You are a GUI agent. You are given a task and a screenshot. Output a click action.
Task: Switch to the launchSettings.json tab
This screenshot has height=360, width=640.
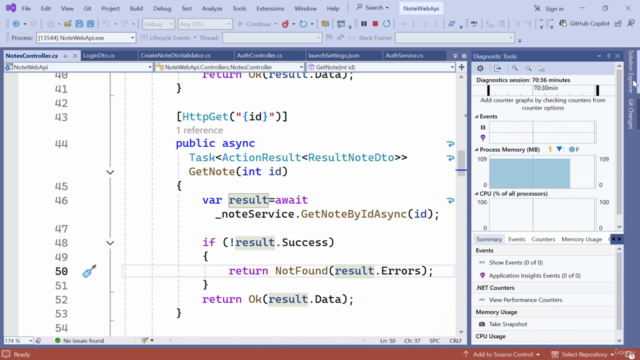click(x=334, y=56)
